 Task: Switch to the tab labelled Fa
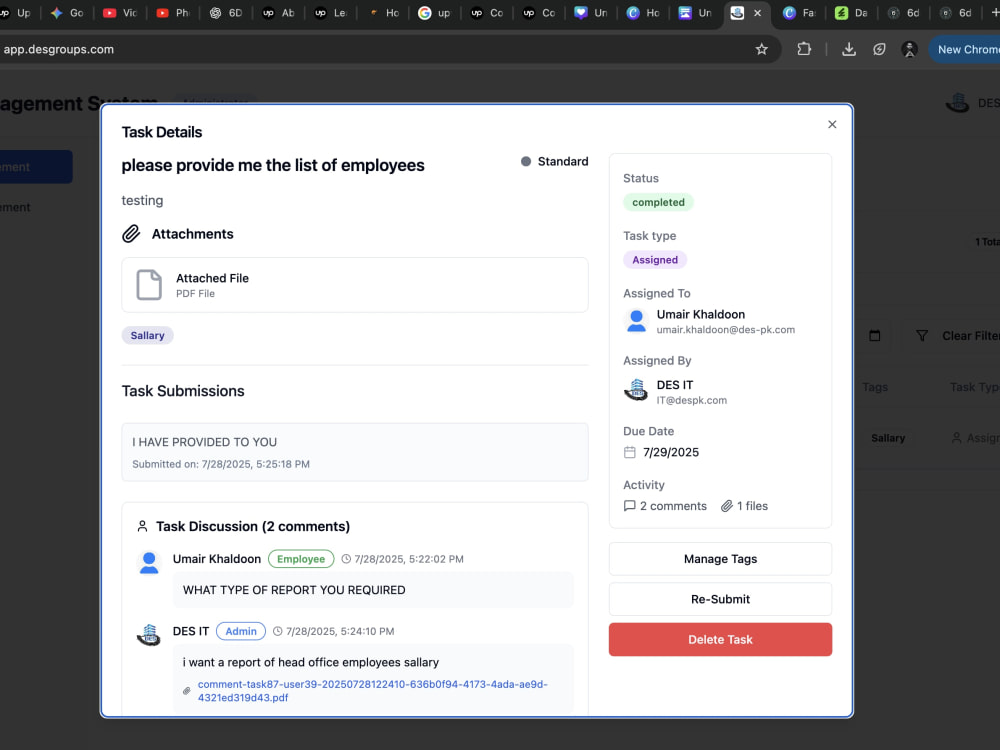(800, 13)
